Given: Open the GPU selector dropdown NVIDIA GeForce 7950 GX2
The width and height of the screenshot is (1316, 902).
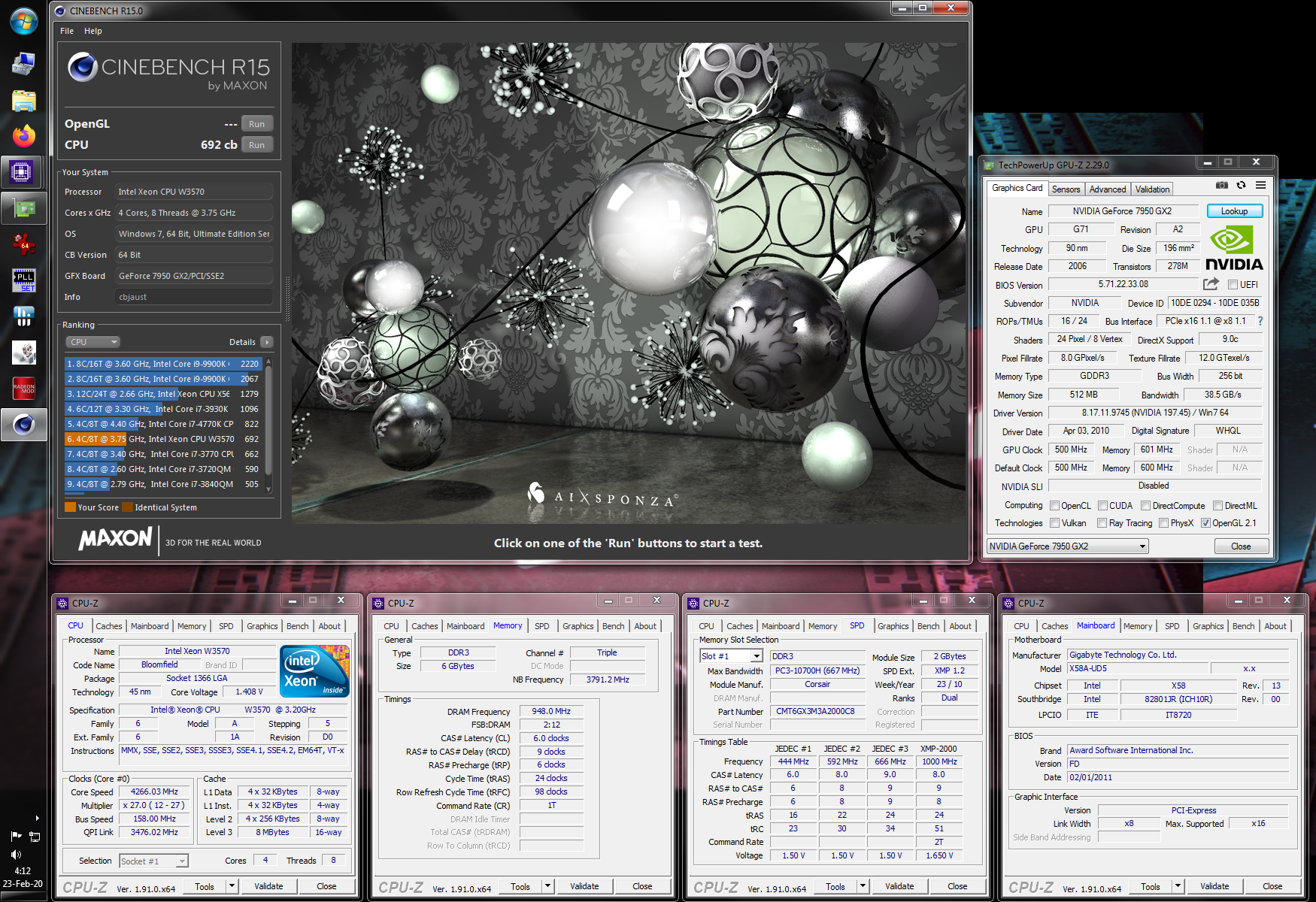Looking at the screenshot, I should (1067, 546).
